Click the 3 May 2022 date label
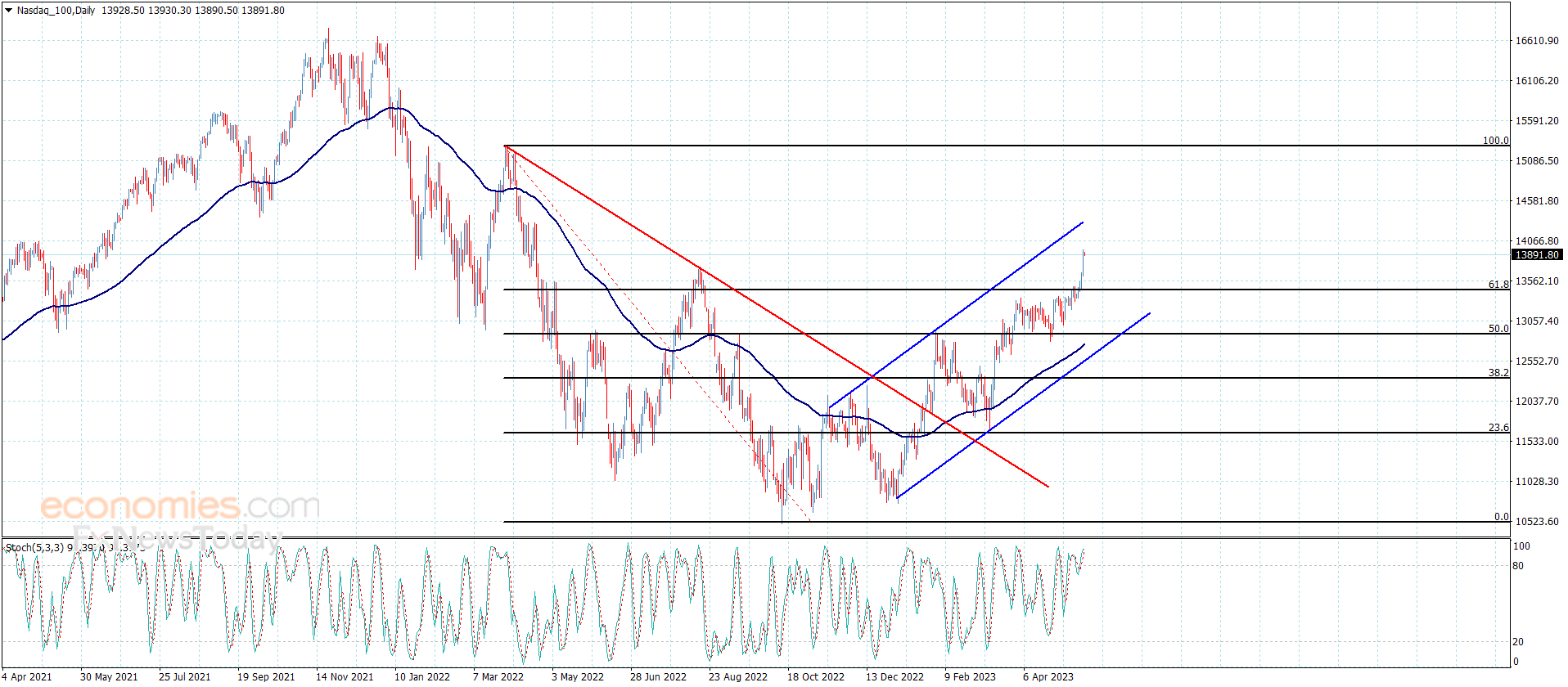1568x687 pixels. coord(578,676)
